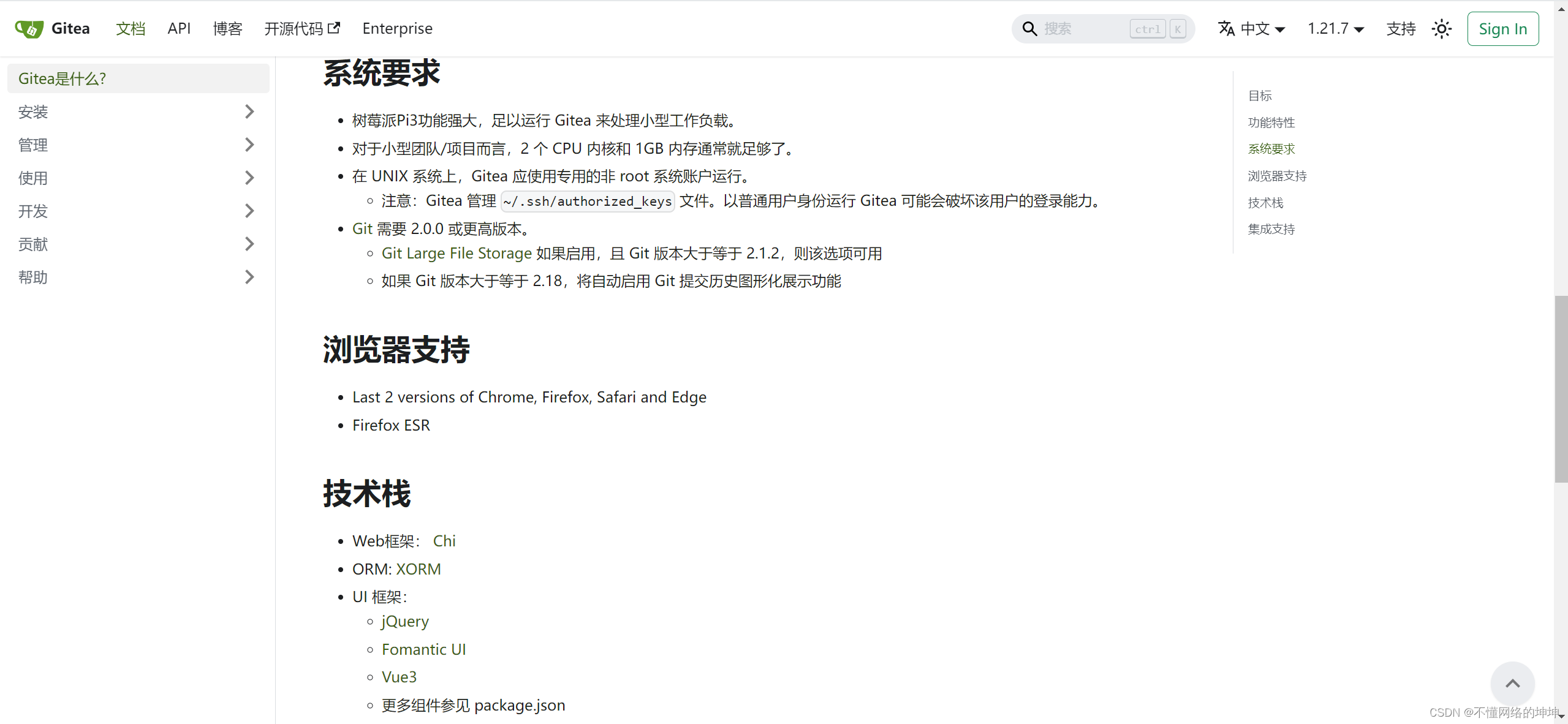Screen dimensions: 1568x724
Task: Open the Git Large File Storage link
Action: tap(456, 253)
